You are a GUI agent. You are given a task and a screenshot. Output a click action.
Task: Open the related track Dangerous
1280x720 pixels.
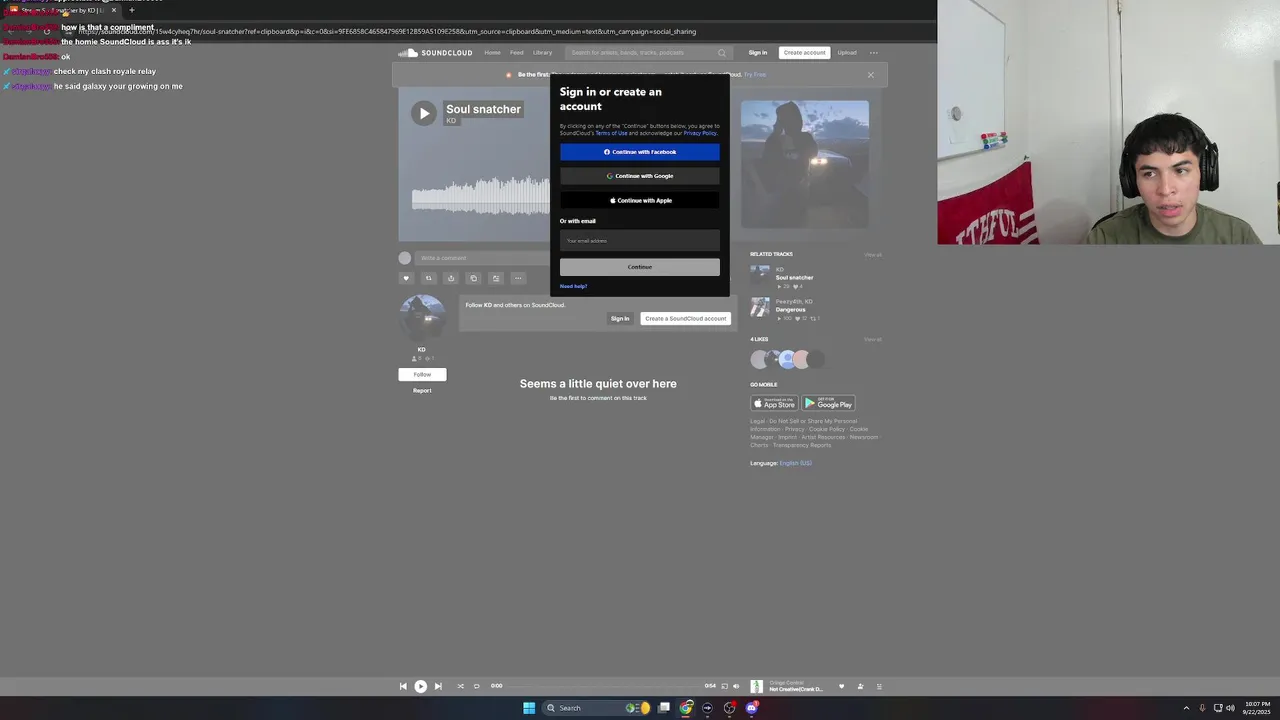click(790, 309)
